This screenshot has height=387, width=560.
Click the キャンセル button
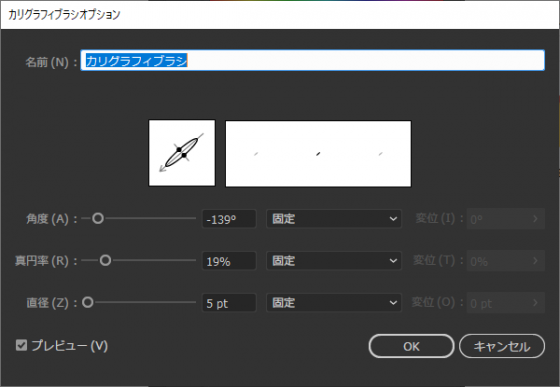502,346
